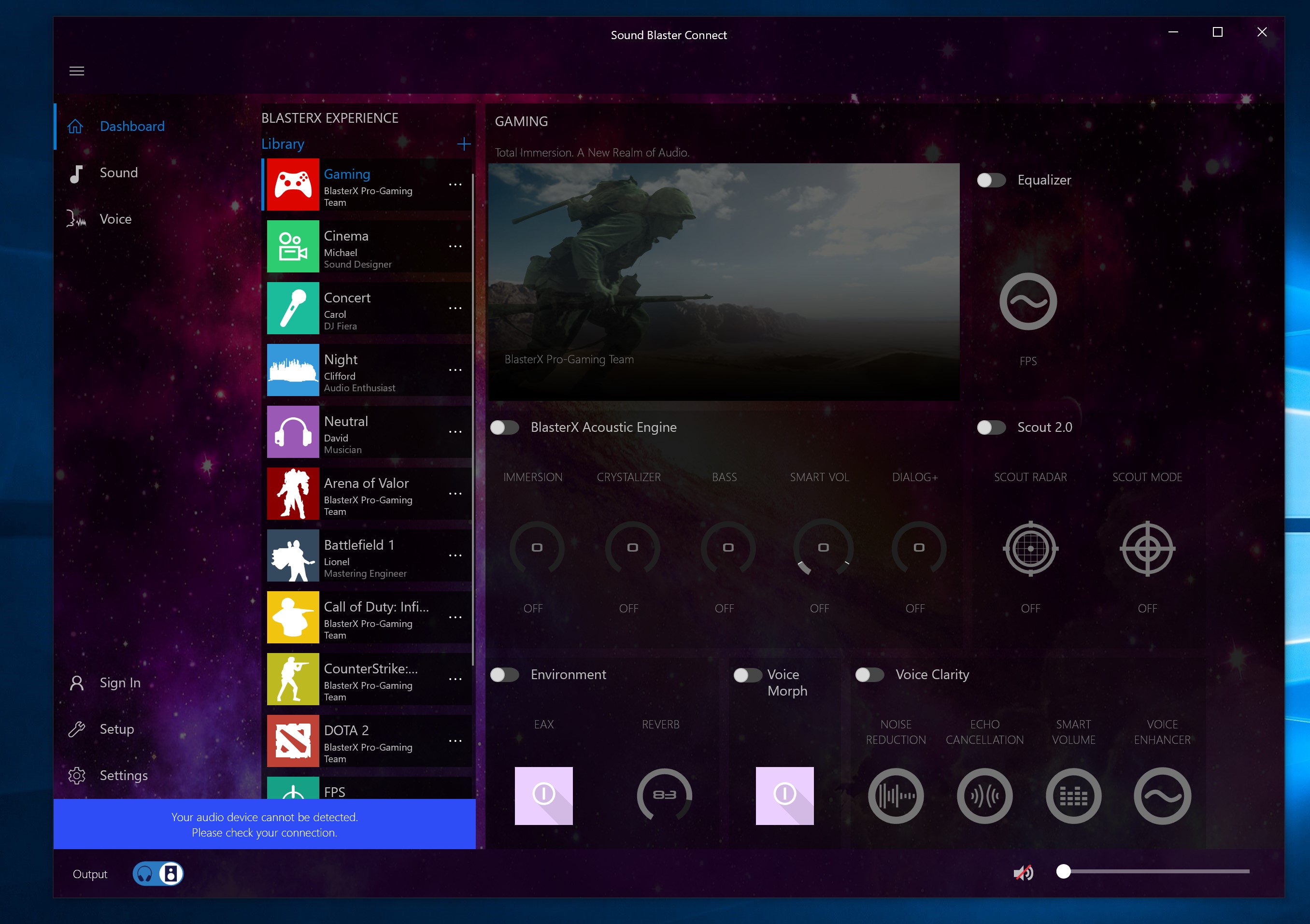Open more options for CounterStrike profile
1310x924 pixels.
click(x=456, y=679)
